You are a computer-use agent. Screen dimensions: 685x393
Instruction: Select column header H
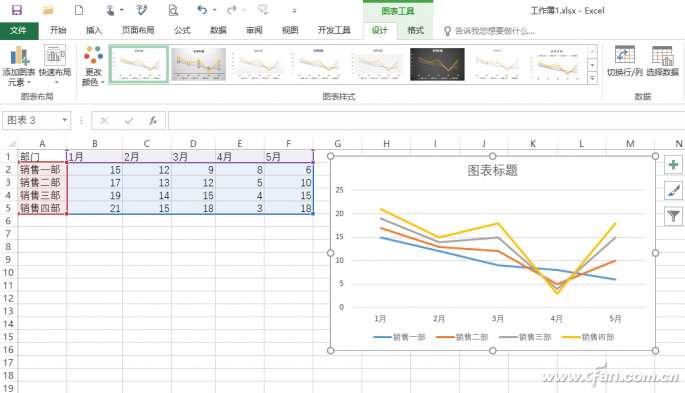[x=386, y=144]
